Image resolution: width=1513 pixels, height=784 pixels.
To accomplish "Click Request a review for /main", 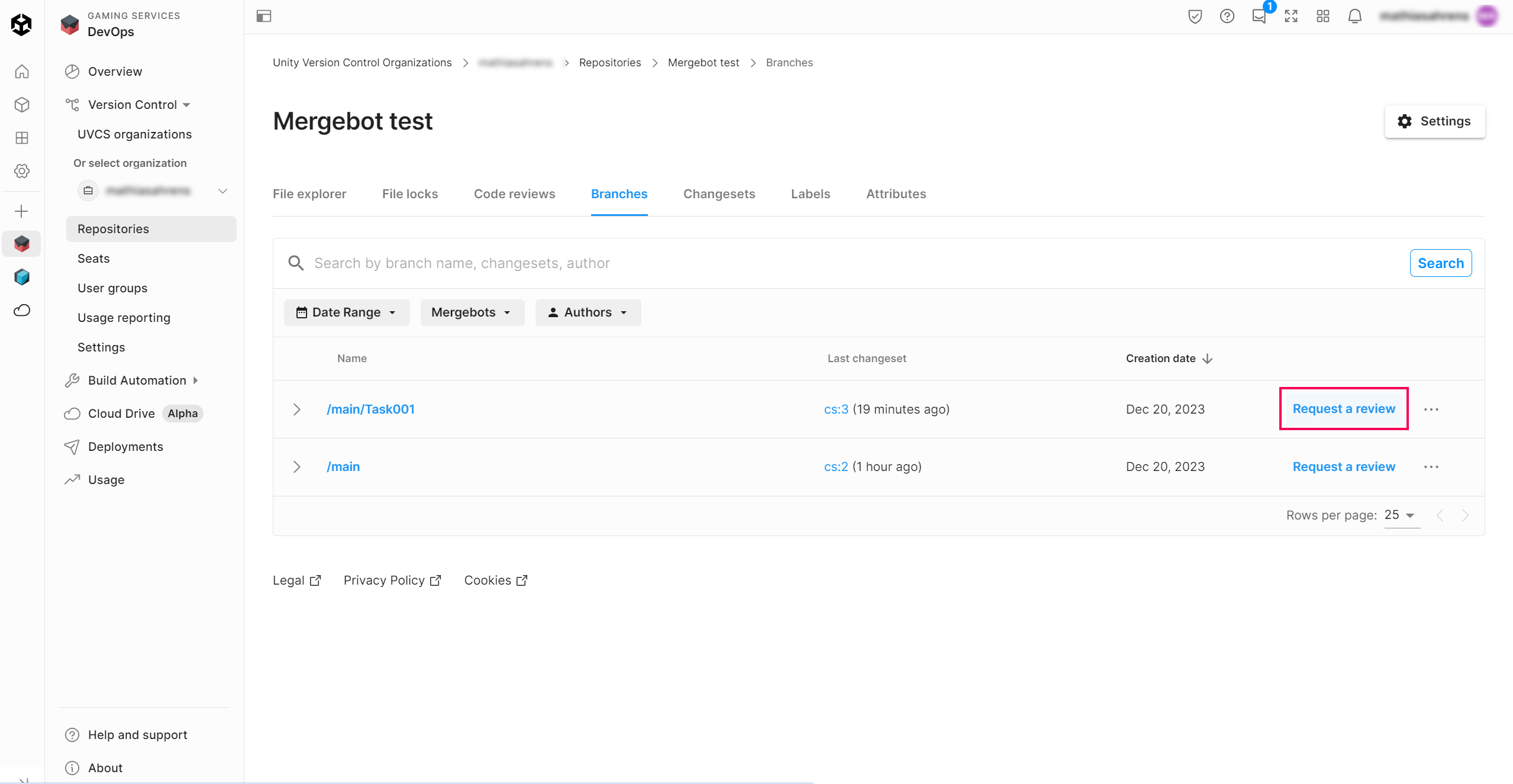I will [1343, 467].
